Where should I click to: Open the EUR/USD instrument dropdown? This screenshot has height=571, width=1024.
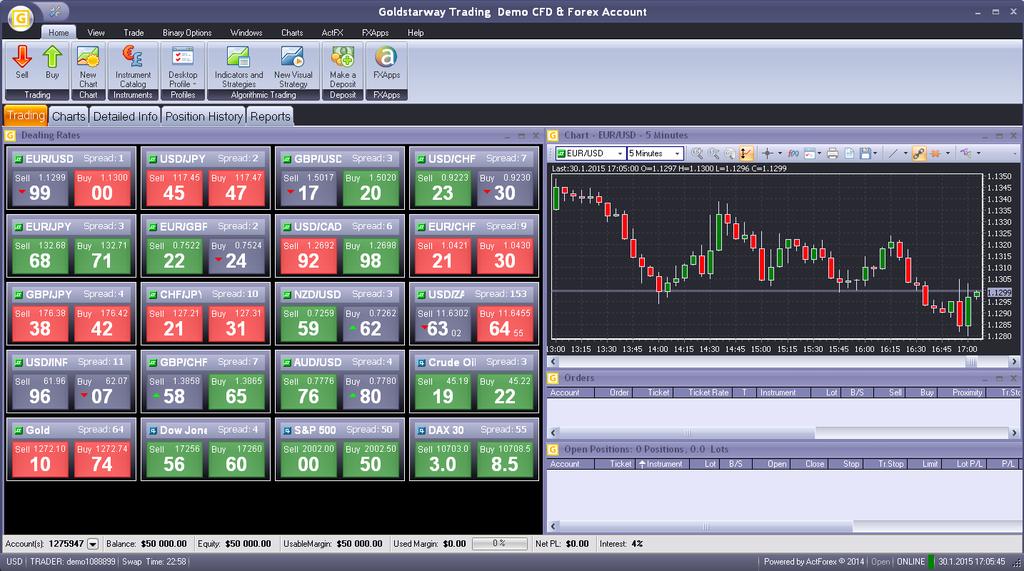pos(620,154)
